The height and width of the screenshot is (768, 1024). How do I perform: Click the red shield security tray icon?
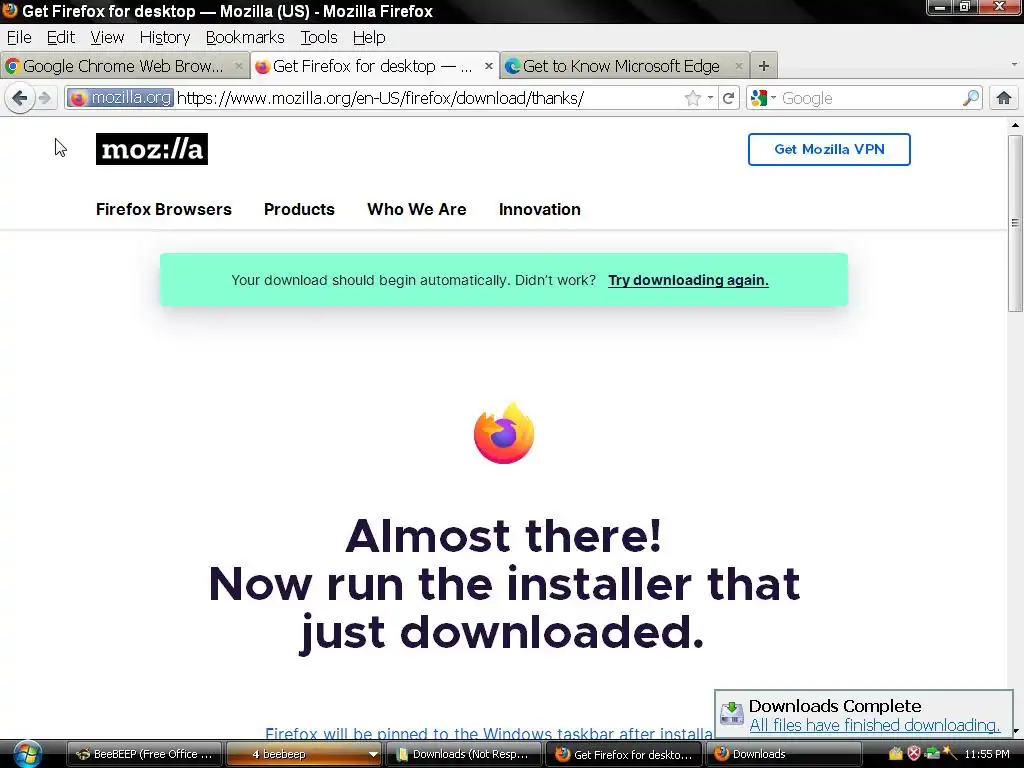[x=914, y=754]
